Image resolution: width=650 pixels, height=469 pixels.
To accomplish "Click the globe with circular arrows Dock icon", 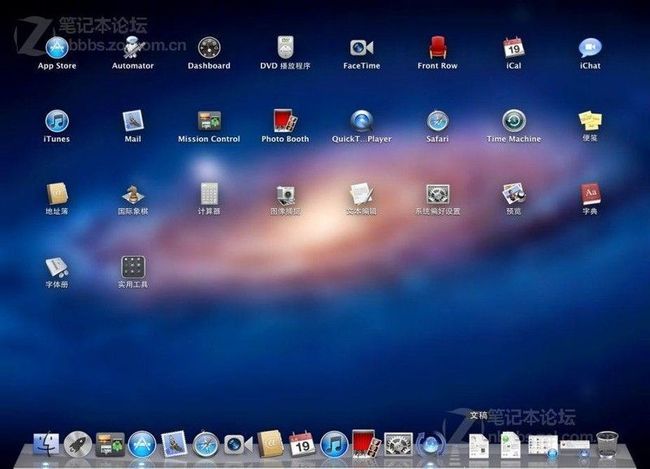I will click(x=430, y=445).
